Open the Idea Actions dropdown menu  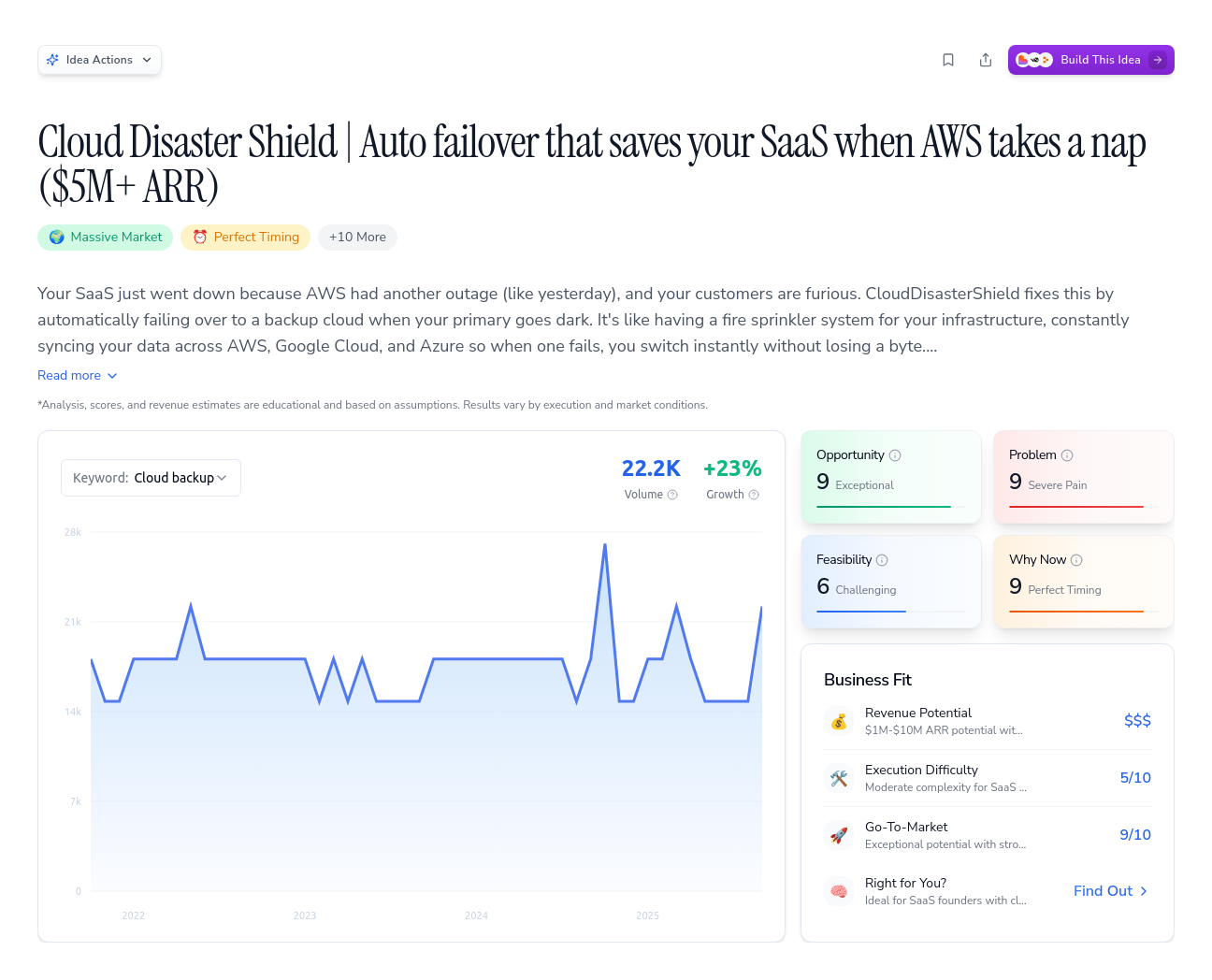[x=99, y=60]
